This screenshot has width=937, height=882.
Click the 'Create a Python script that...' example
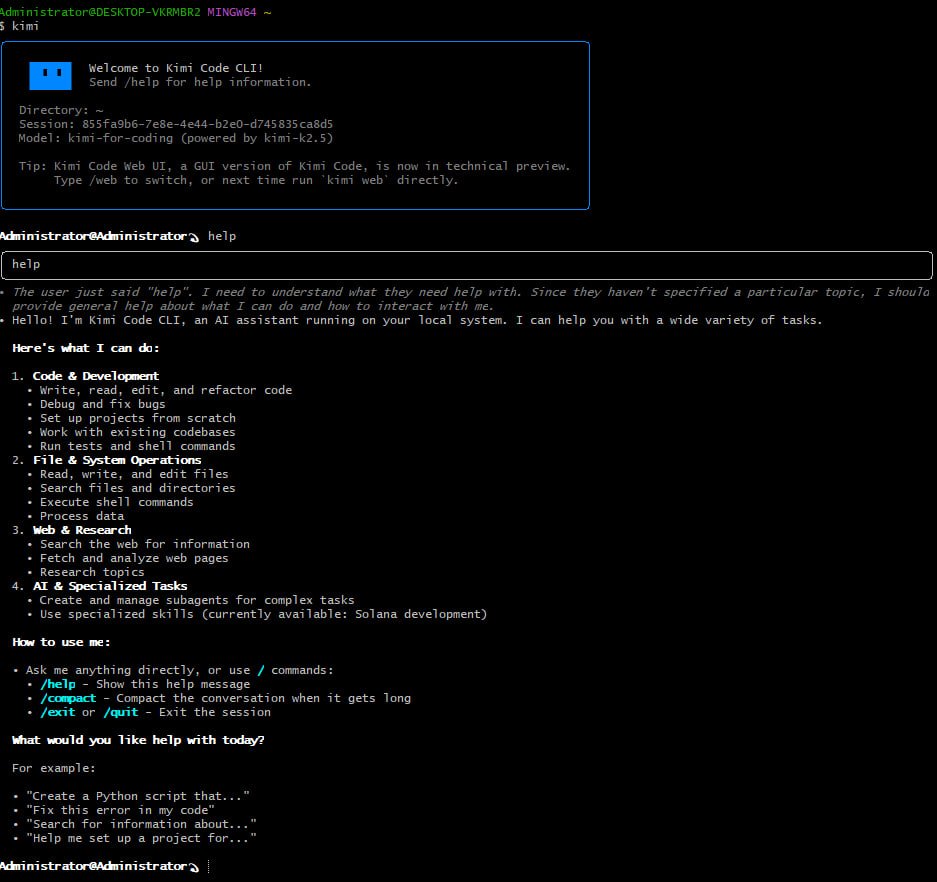(x=138, y=796)
